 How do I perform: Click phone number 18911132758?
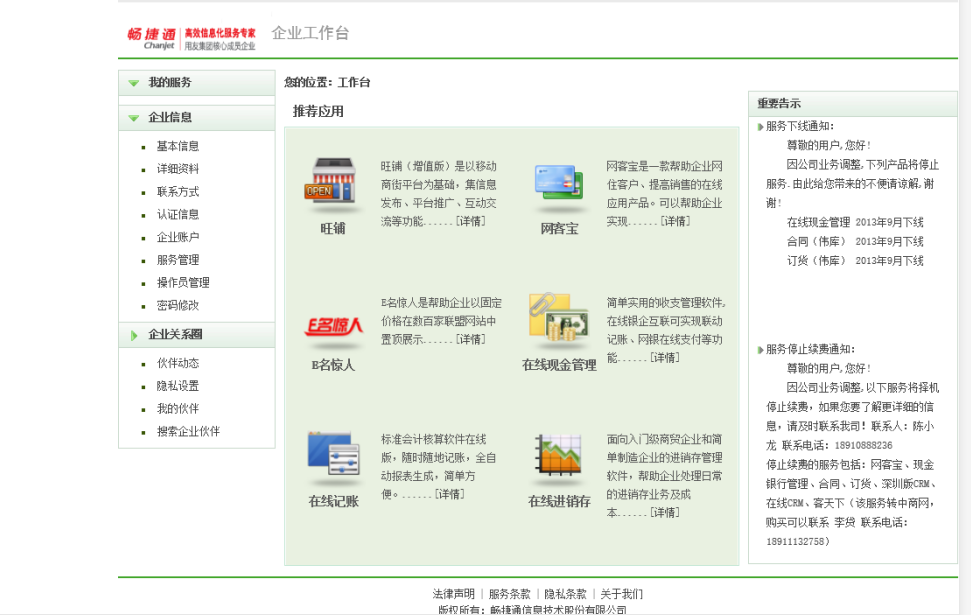coord(795,541)
